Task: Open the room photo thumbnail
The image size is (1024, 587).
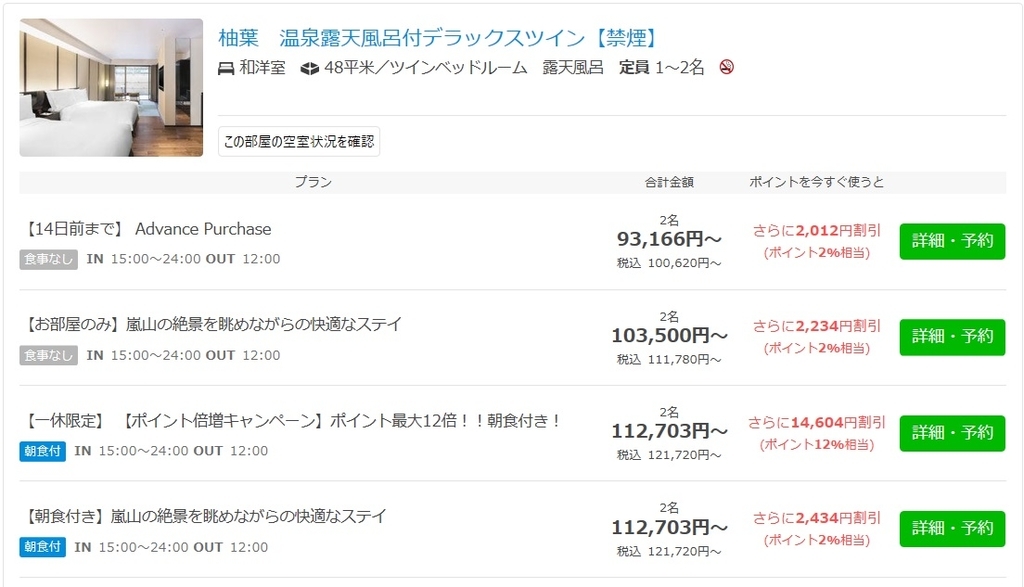Action: tap(111, 87)
